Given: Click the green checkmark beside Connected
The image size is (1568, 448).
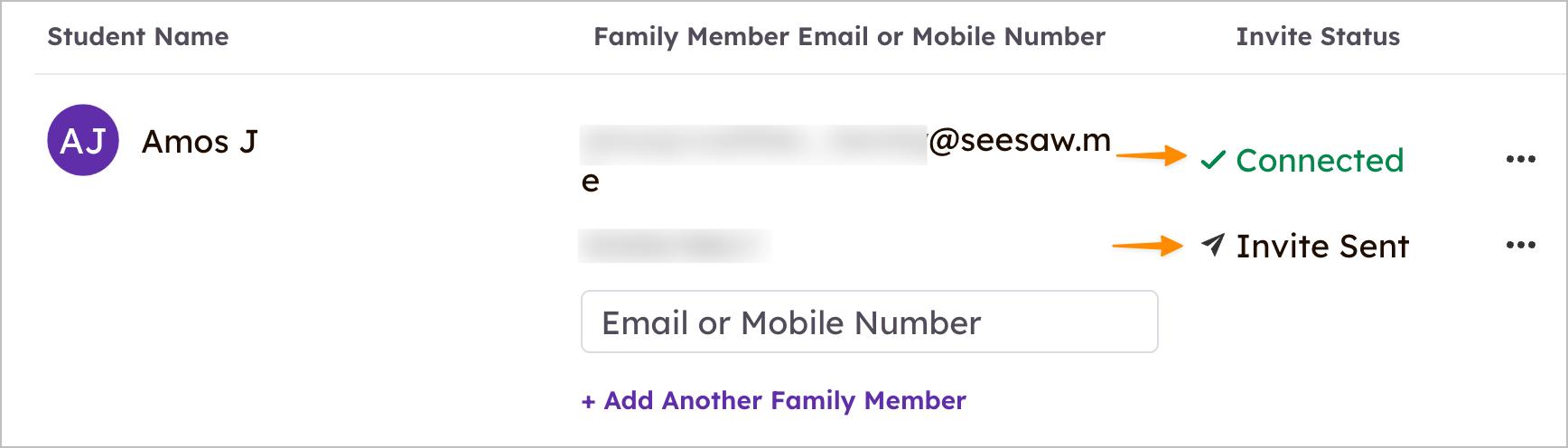Looking at the screenshot, I should (x=1213, y=161).
